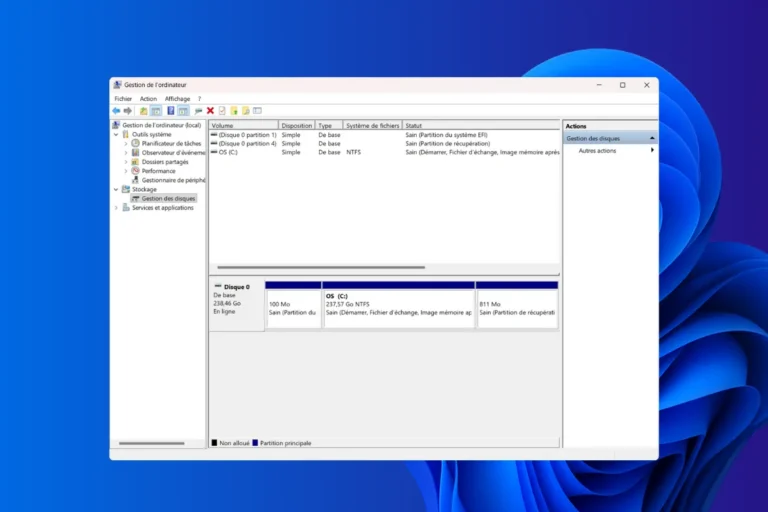Click the Properties checkmark sheet icon
768x512 pixels.
[x=222, y=111]
